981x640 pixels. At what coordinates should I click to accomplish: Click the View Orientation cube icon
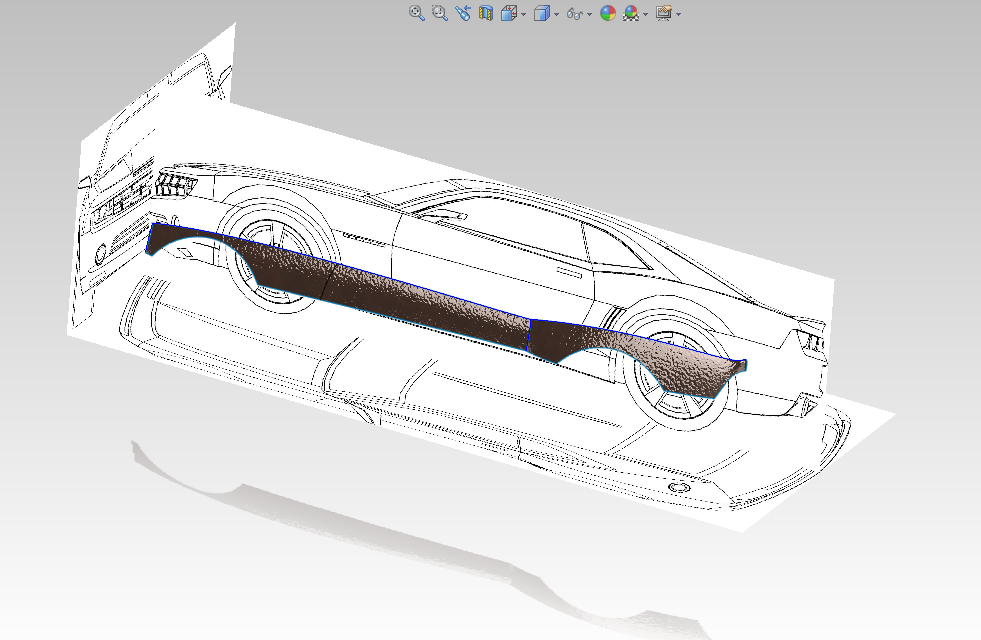tap(508, 14)
